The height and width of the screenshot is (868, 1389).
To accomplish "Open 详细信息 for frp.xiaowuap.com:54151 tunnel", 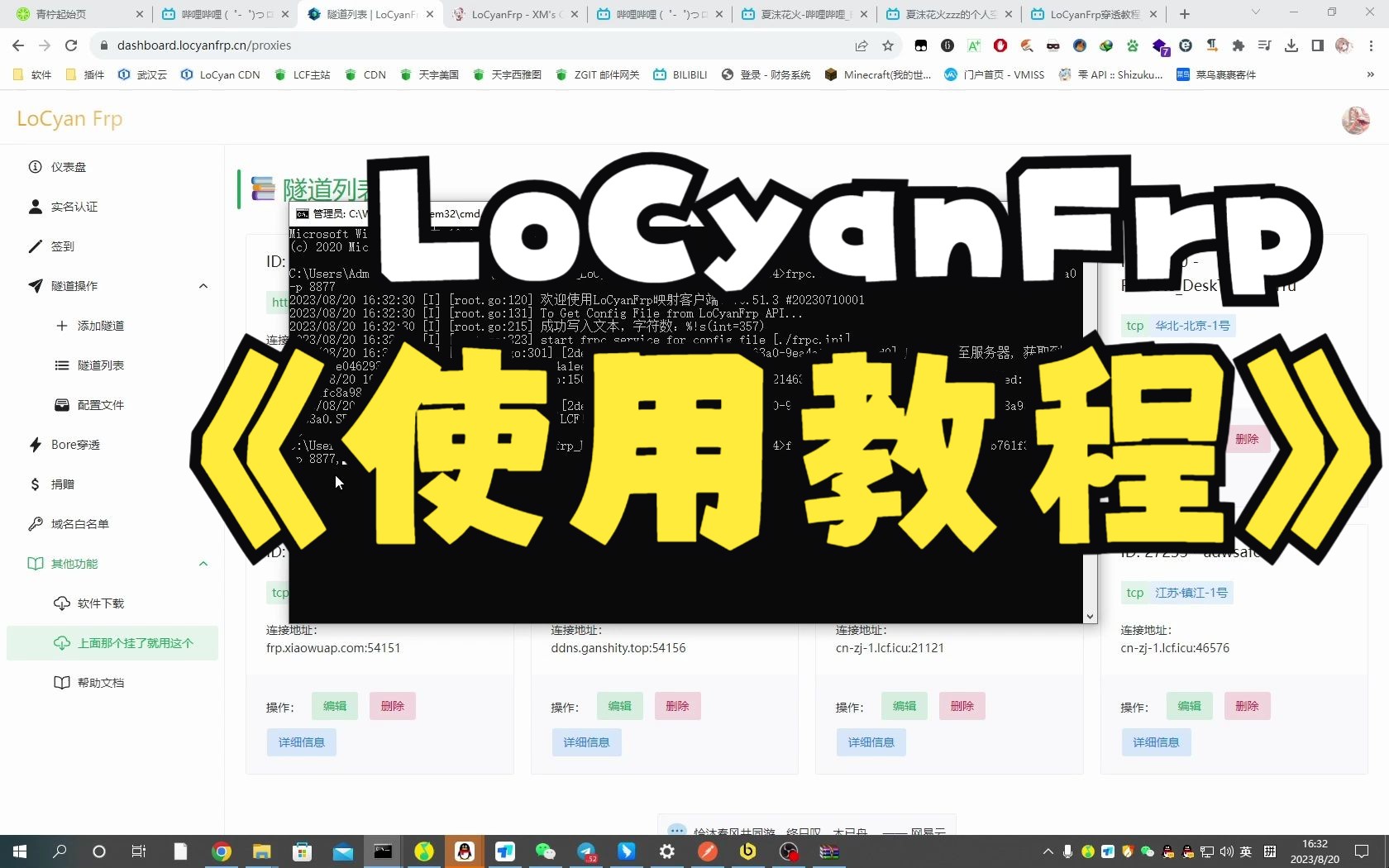I will click(302, 742).
